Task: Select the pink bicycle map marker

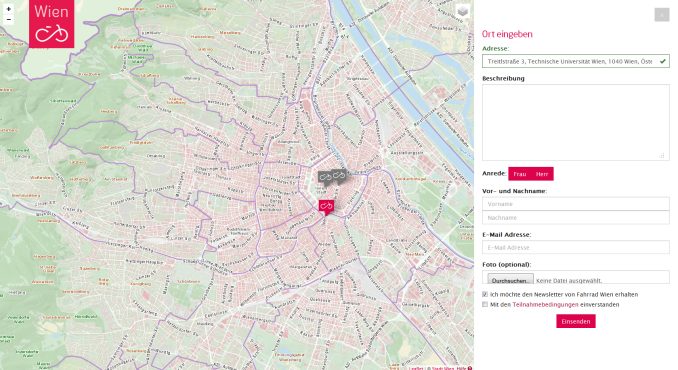Action: tap(326, 207)
